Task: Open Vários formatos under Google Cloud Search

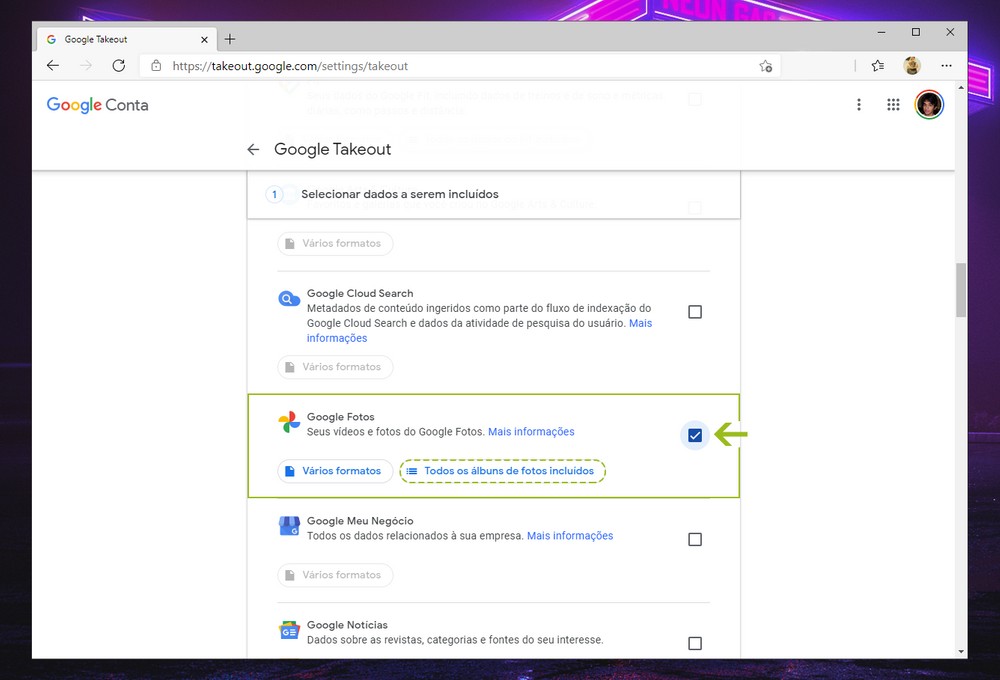Action: click(x=334, y=367)
